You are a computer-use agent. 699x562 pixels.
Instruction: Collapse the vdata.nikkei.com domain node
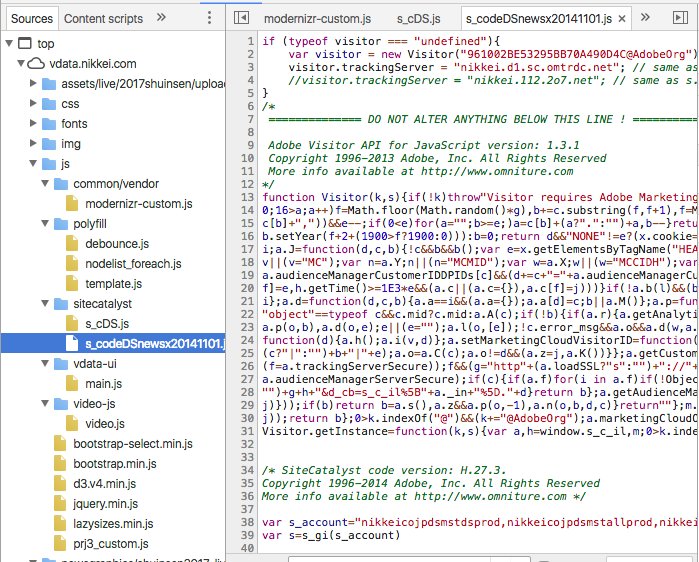21,63
